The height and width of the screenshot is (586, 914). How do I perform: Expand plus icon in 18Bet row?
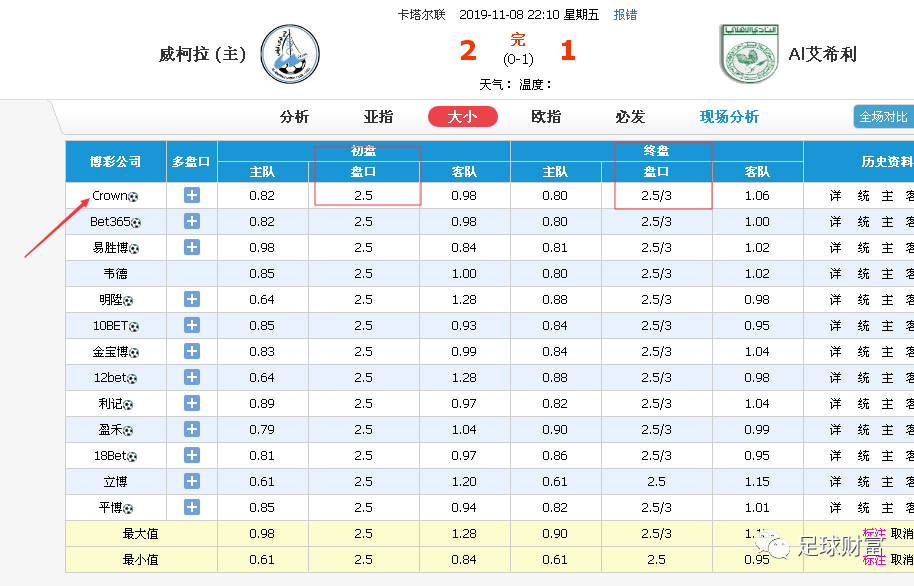click(192, 455)
